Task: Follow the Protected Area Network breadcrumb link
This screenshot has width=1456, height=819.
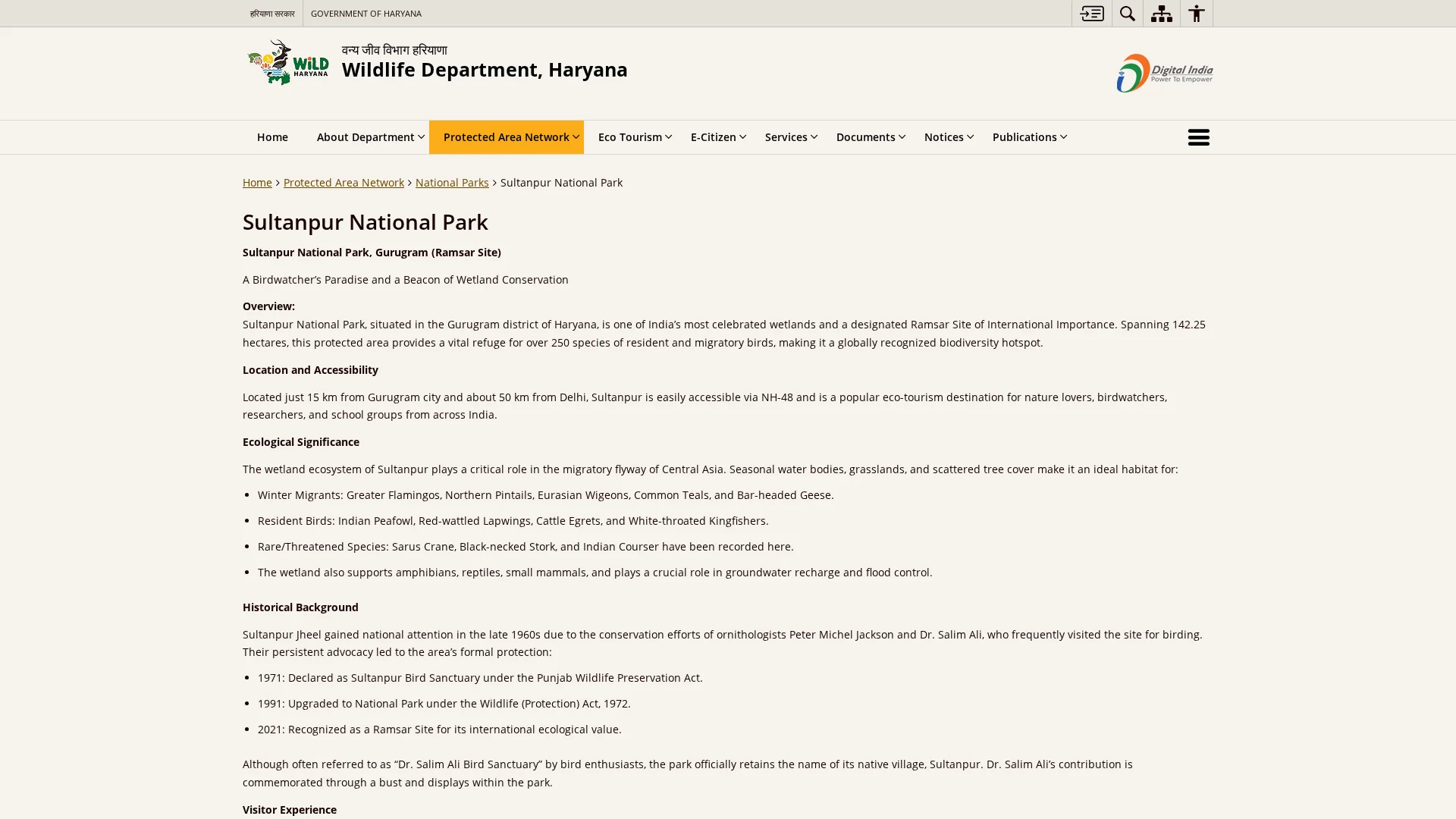Action: (x=344, y=183)
